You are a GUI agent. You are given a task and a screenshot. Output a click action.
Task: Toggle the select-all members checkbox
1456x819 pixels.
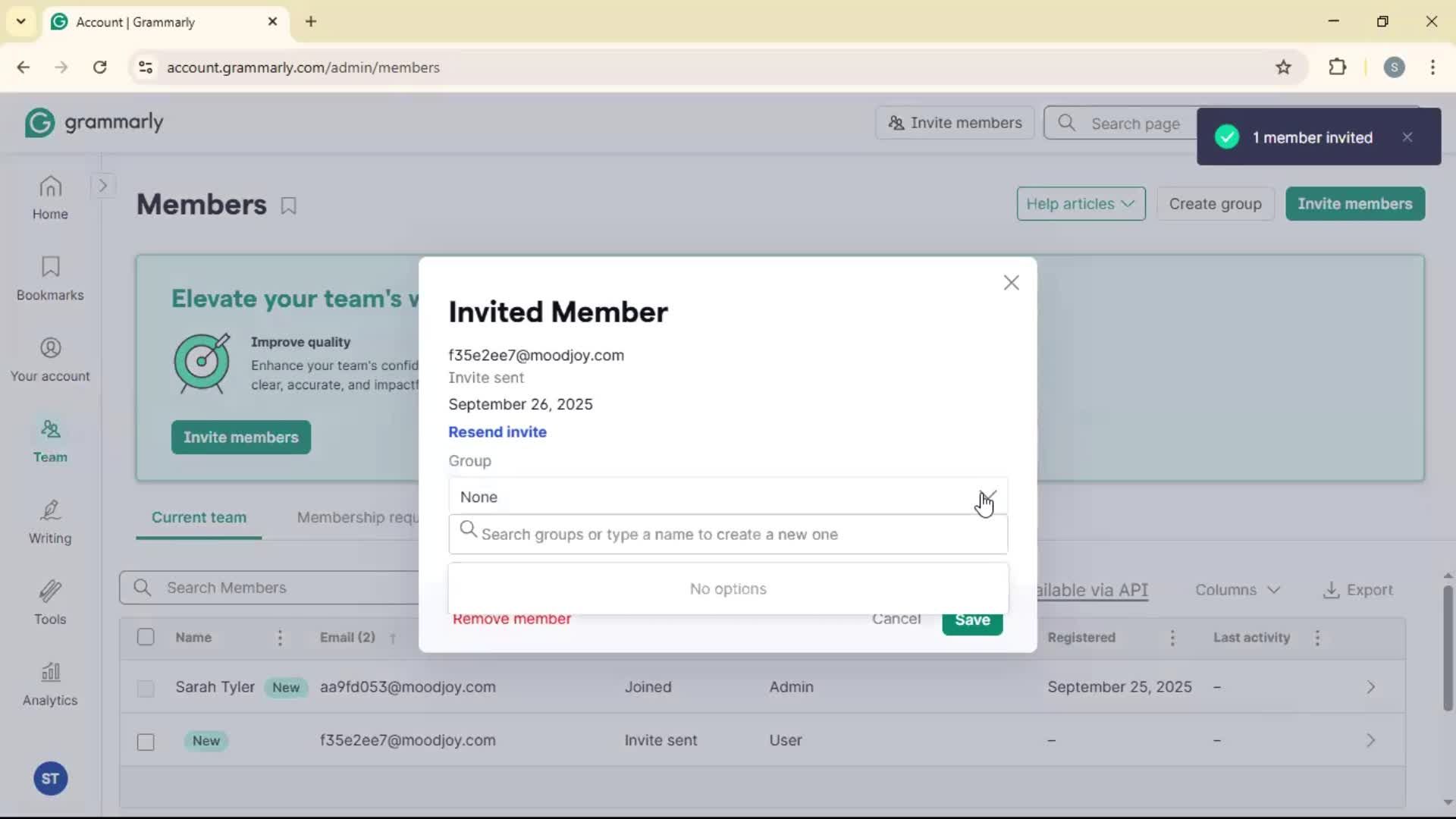pos(146,637)
